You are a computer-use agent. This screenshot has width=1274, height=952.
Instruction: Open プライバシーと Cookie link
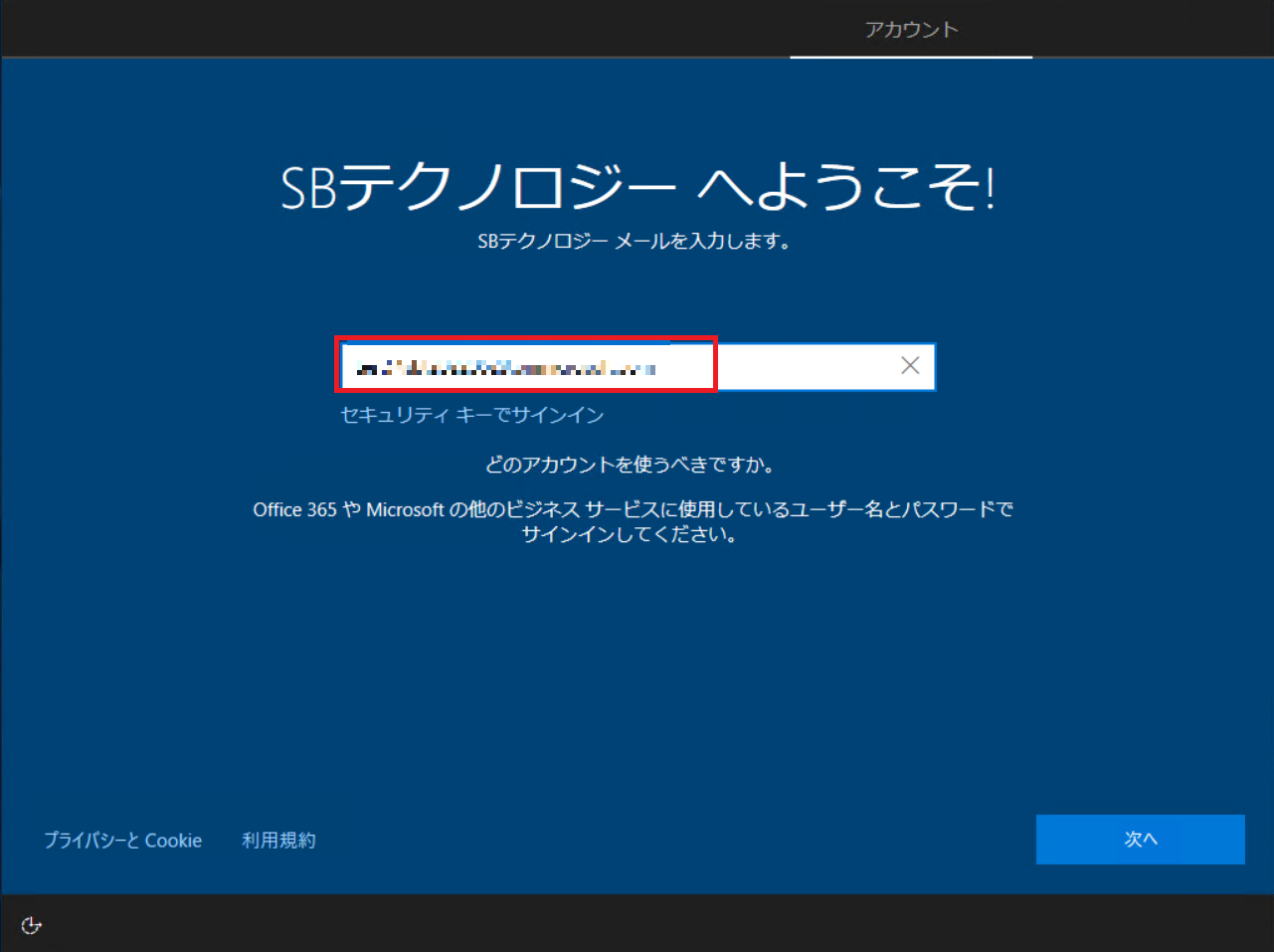(x=122, y=841)
